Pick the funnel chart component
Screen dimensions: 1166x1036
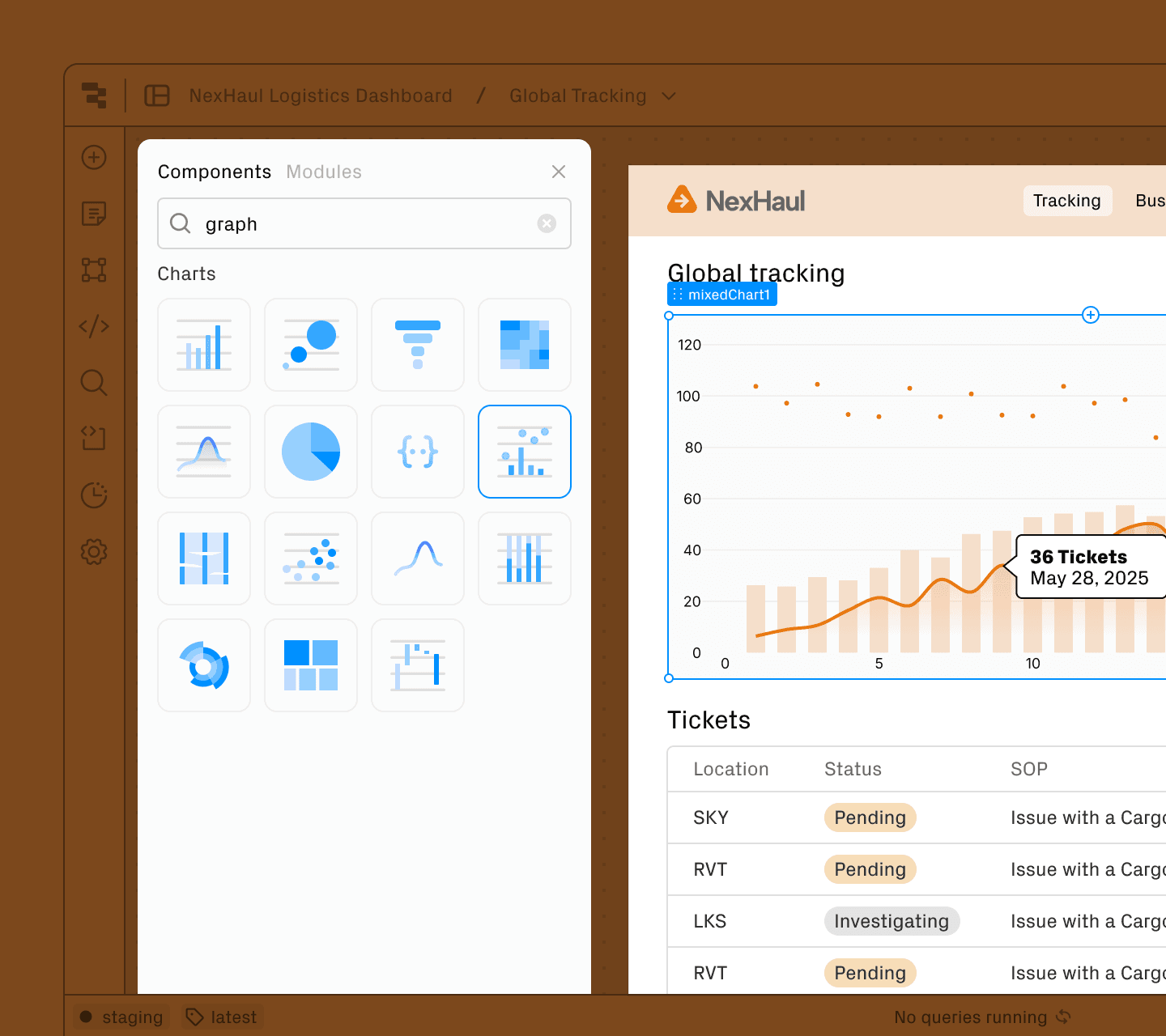point(418,345)
